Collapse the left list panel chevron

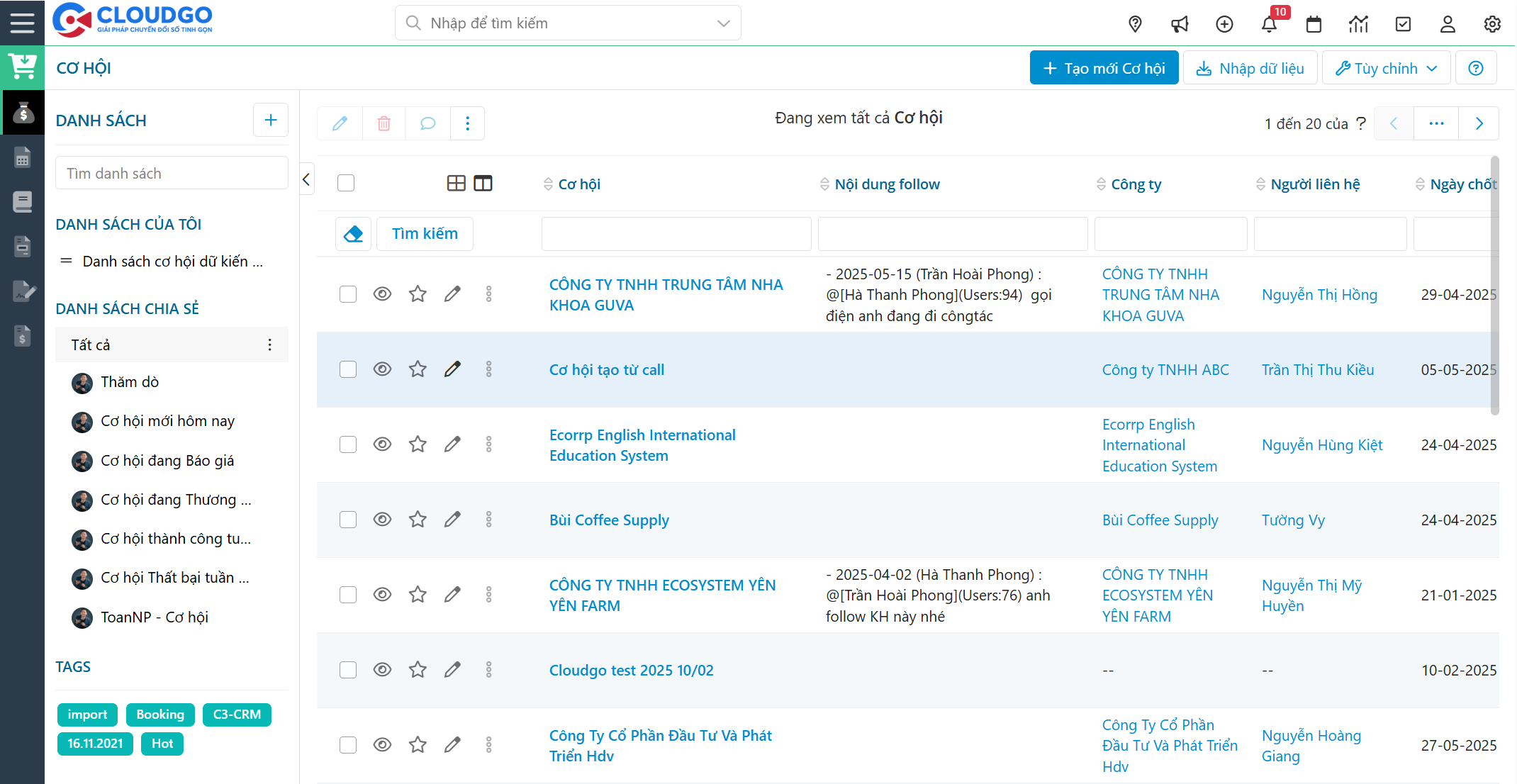click(306, 179)
